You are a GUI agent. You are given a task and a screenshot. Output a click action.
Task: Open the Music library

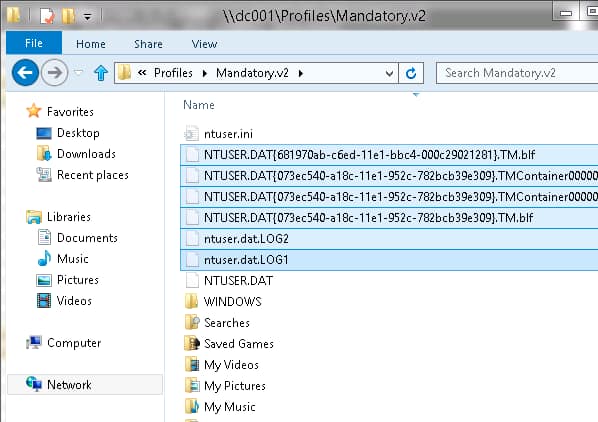click(x=72, y=258)
